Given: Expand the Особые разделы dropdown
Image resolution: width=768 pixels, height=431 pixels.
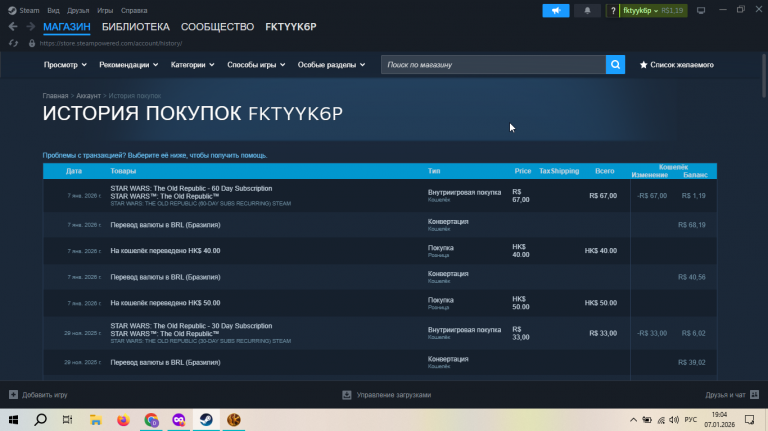Looking at the screenshot, I should (332, 65).
